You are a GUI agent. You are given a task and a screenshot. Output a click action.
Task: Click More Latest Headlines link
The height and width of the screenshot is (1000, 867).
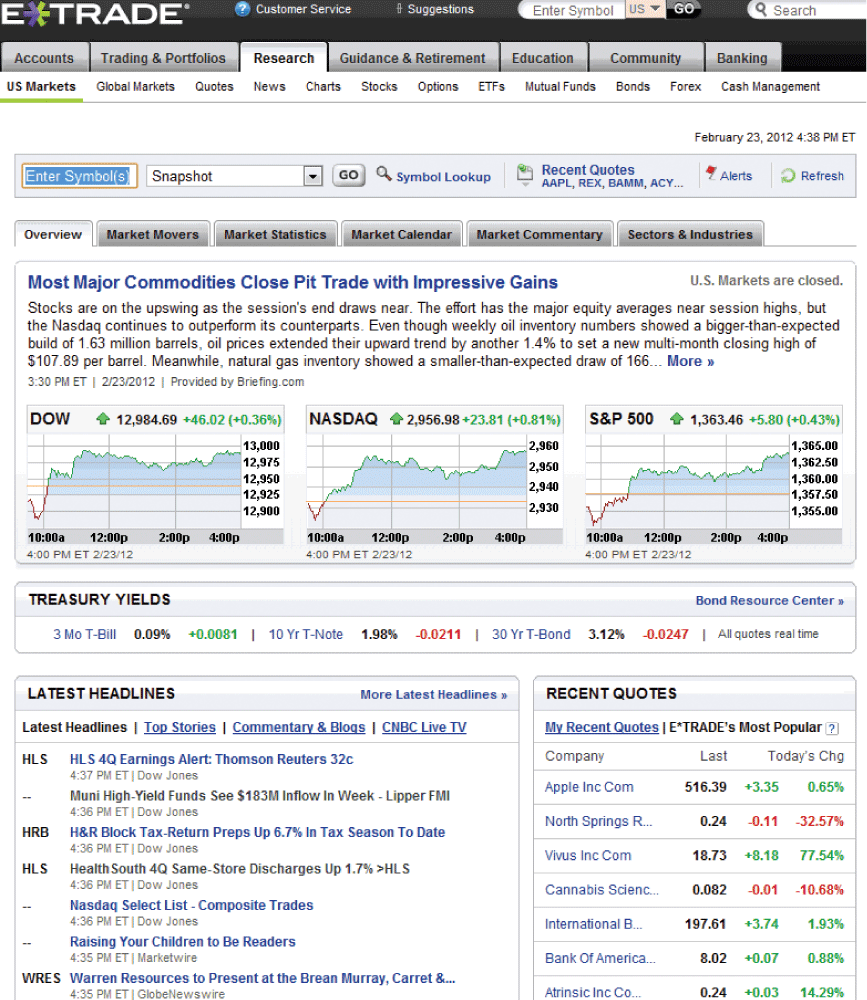pos(434,695)
